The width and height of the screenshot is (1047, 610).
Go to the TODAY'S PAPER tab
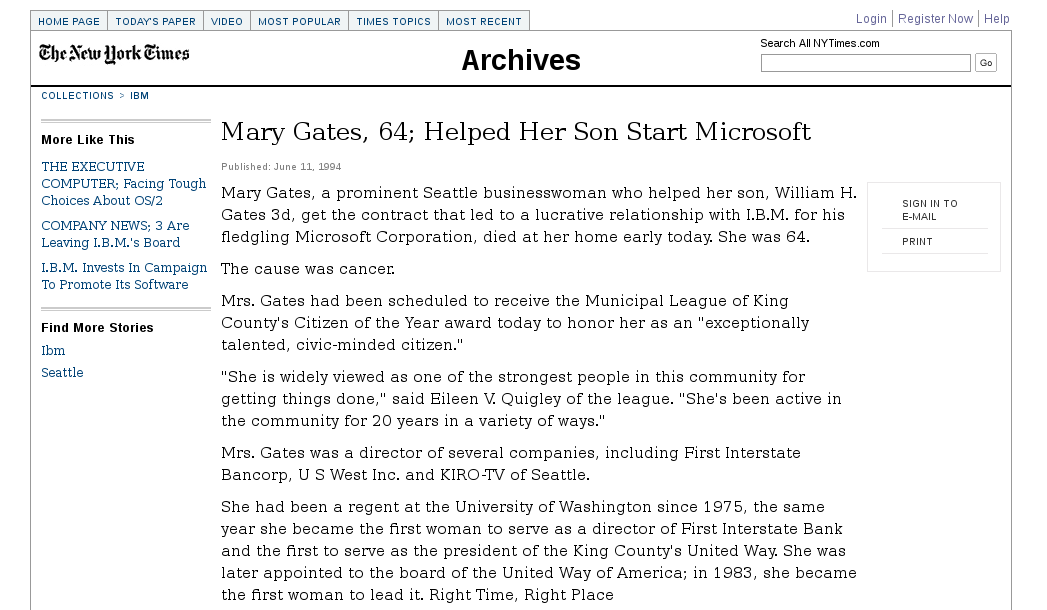pyautogui.click(x=155, y=21)
